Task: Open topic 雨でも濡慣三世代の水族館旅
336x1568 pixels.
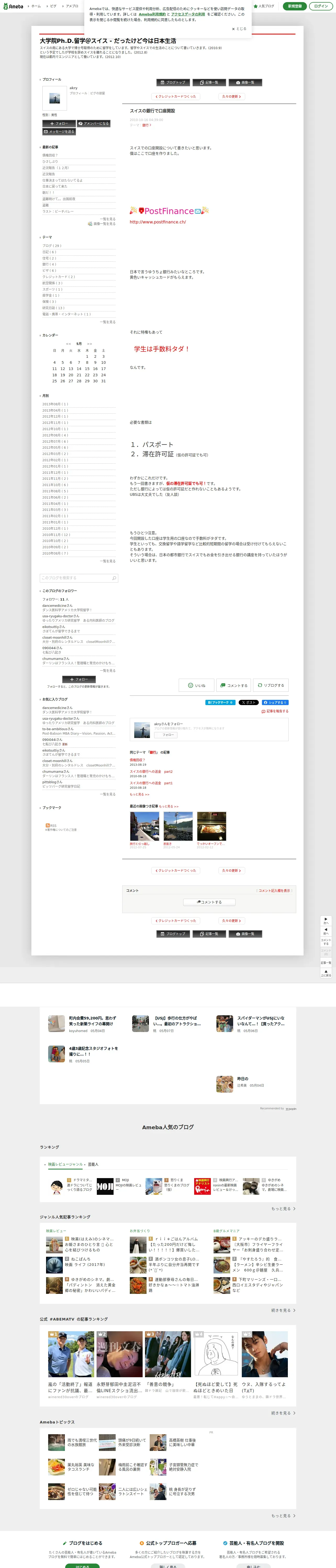Action: pos(72,1442)
